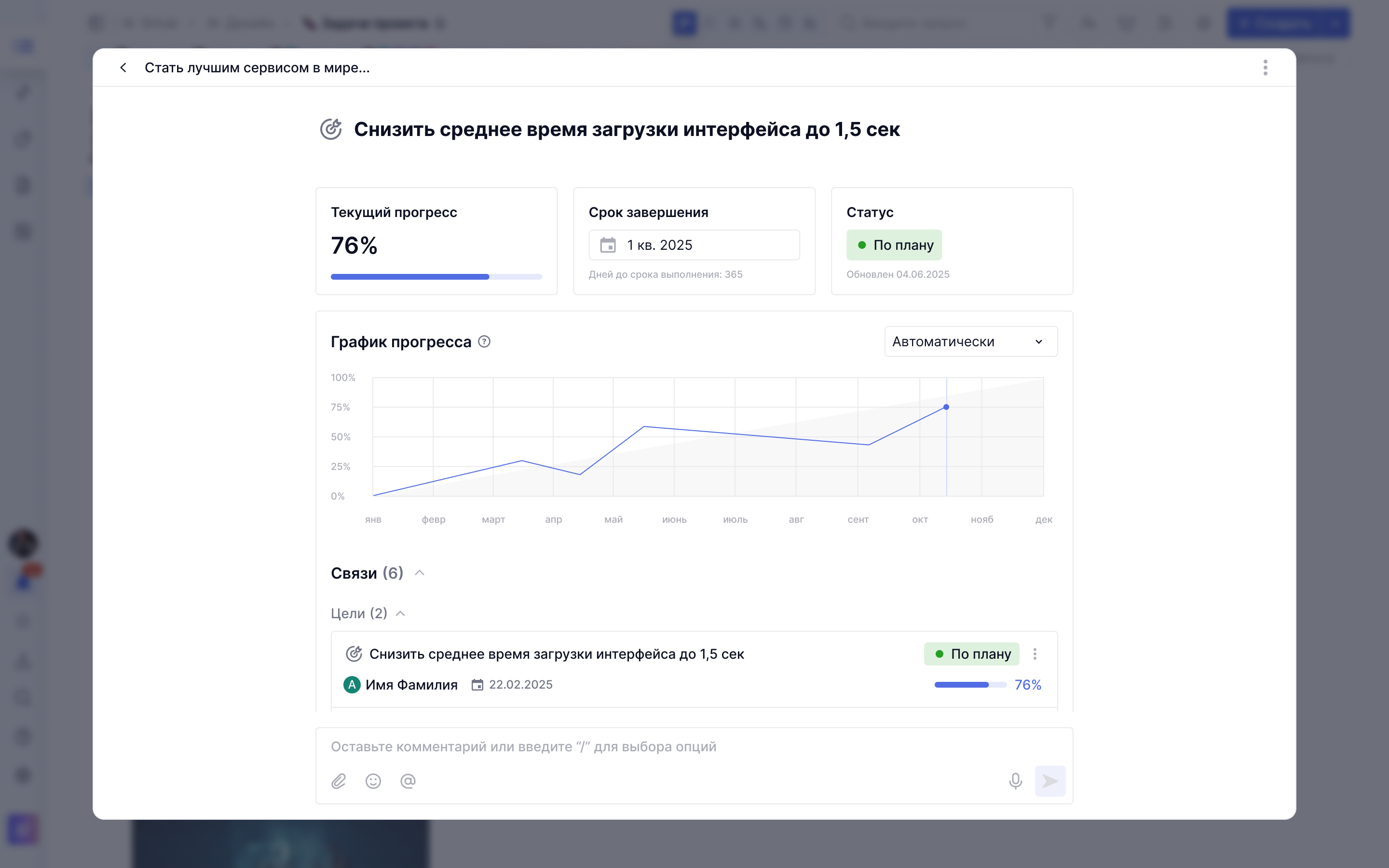Click the text Обновлен 04.06.2025
Screen dimensions: 1389x868
coord(898,274)
